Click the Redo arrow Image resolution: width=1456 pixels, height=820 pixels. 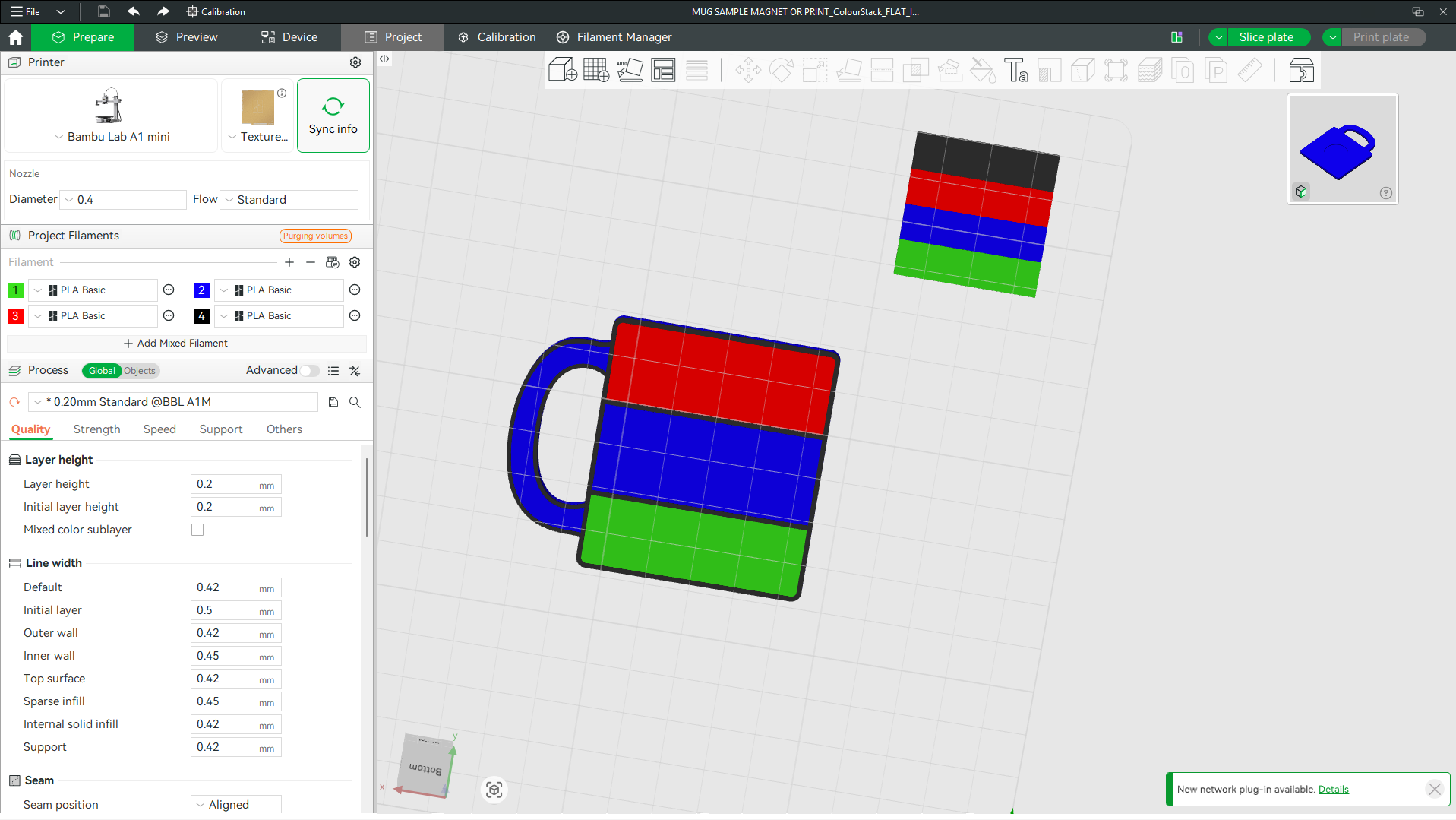pos(163,11)
